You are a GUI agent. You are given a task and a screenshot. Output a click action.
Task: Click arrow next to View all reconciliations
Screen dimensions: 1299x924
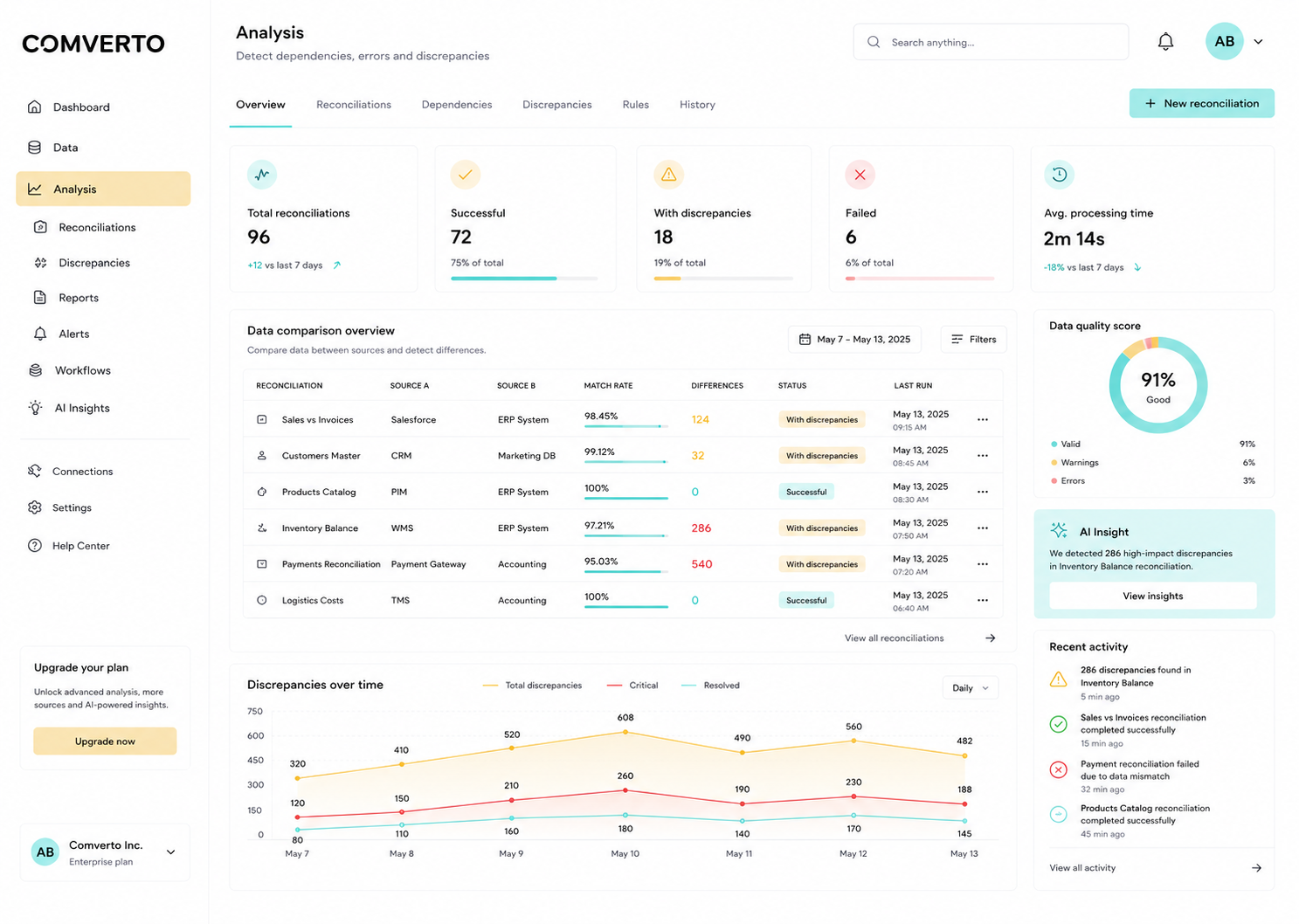pyautogui.click(x=991, y=638)
